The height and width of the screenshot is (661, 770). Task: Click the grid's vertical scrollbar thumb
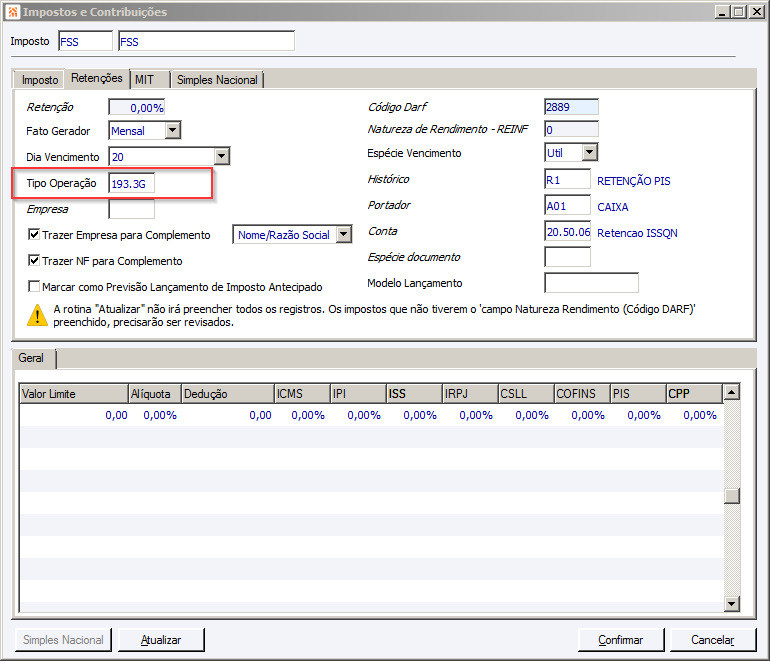point(731,496)
